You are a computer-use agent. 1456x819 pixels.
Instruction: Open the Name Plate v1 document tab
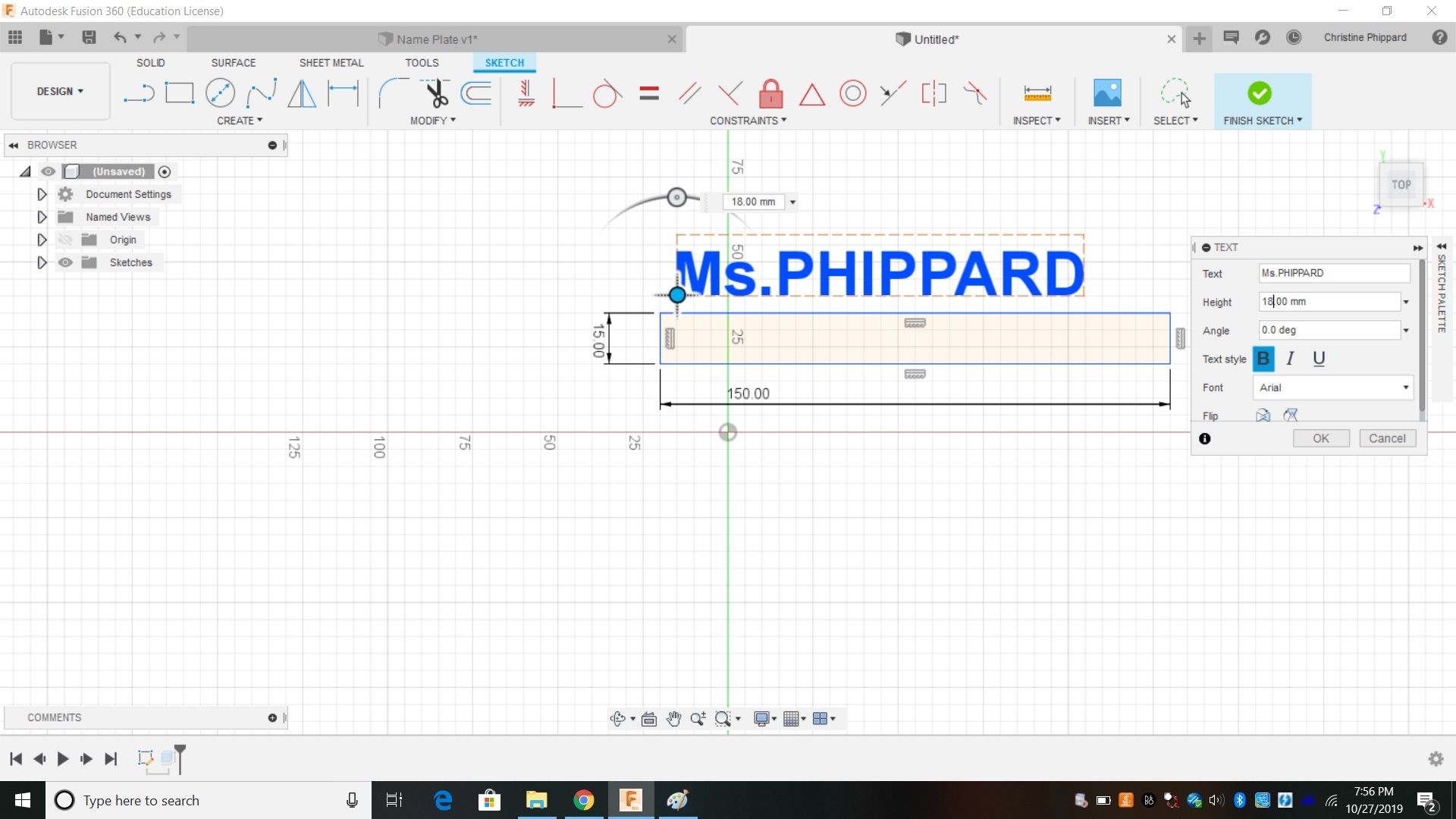[436, 39]
